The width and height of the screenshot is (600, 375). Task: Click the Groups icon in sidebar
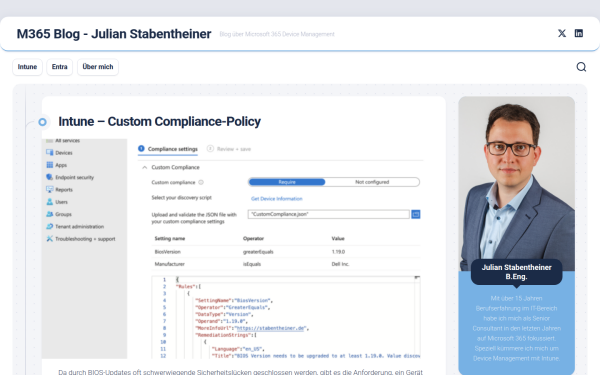point(50,214)
